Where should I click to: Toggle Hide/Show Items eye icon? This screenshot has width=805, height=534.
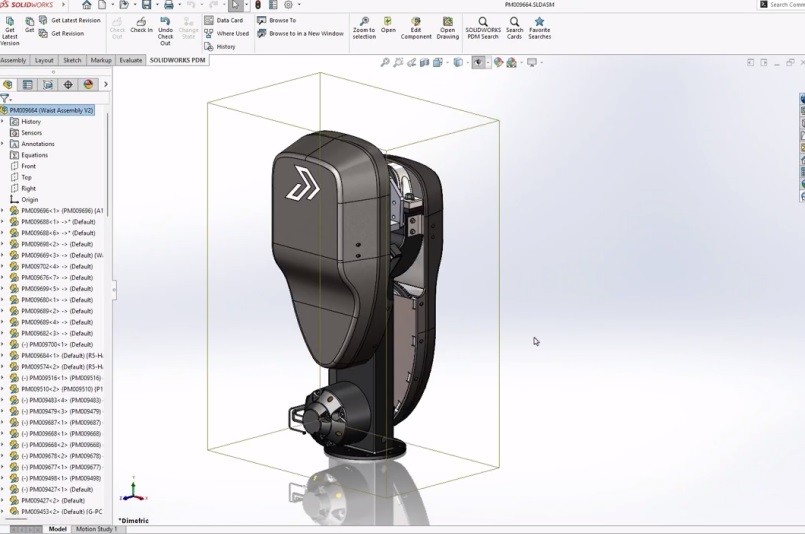point(478,63)
